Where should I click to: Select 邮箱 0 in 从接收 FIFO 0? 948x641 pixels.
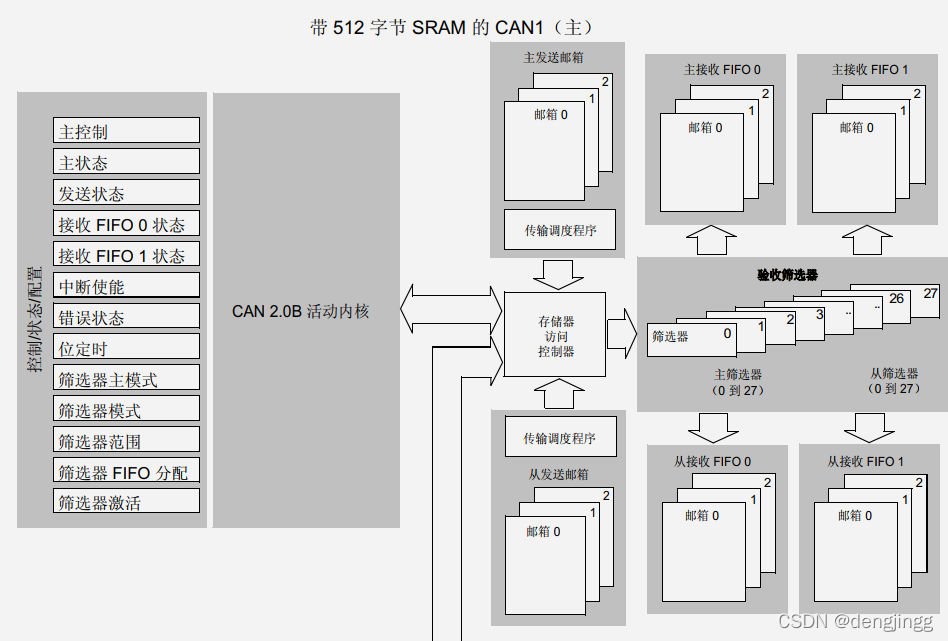click(704, 552)
